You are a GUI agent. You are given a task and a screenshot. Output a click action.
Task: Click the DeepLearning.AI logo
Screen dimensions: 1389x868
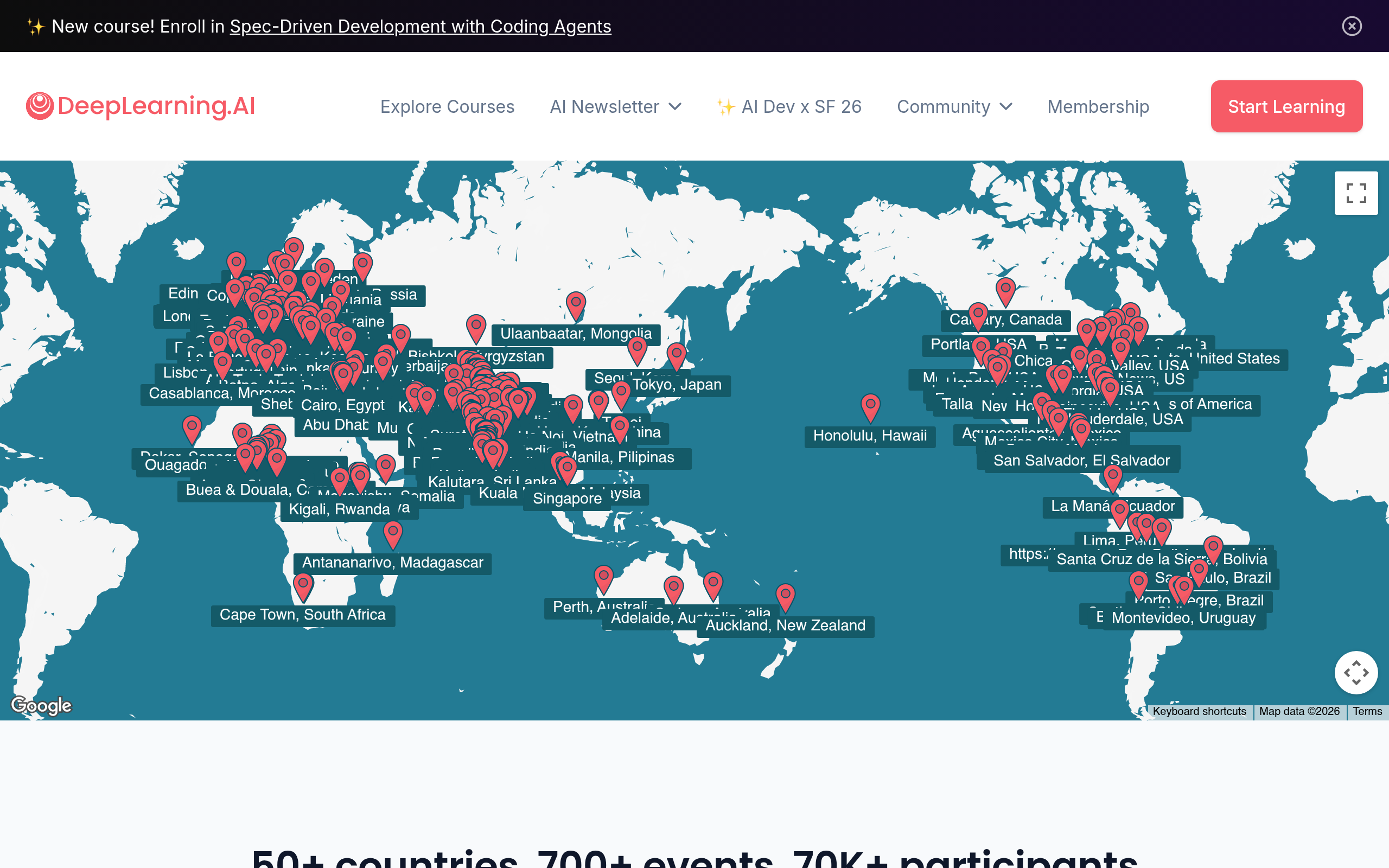[141, 106]
